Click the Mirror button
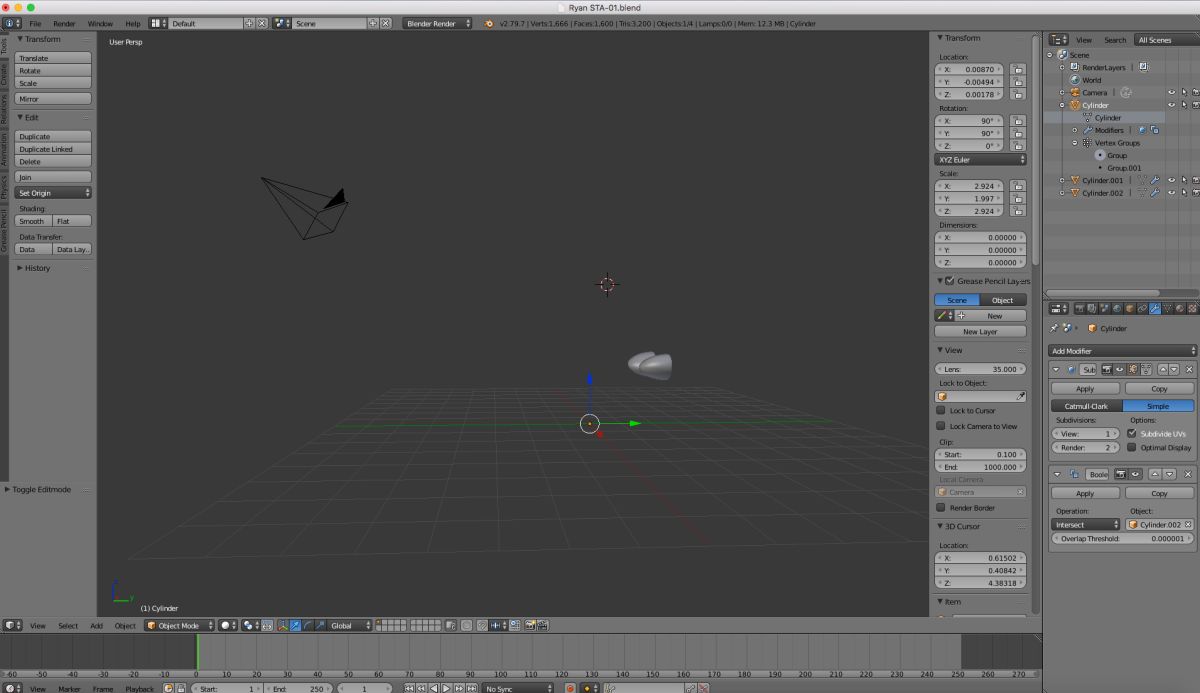The height and width of the screenshot is (693, 1200). pos(54,99)
